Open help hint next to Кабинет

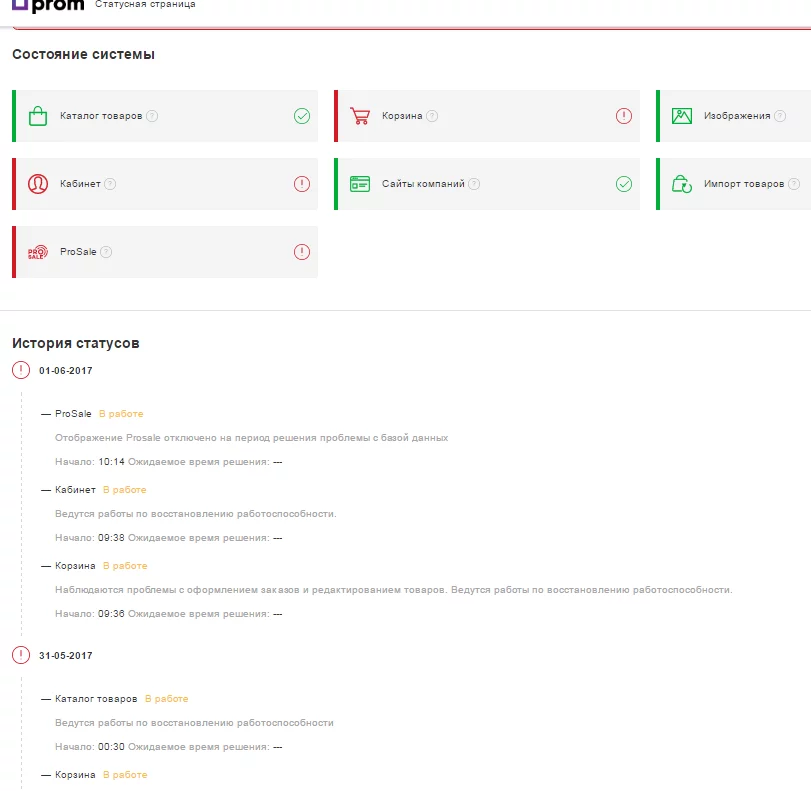pyautogui.click(x=110, y=184)
